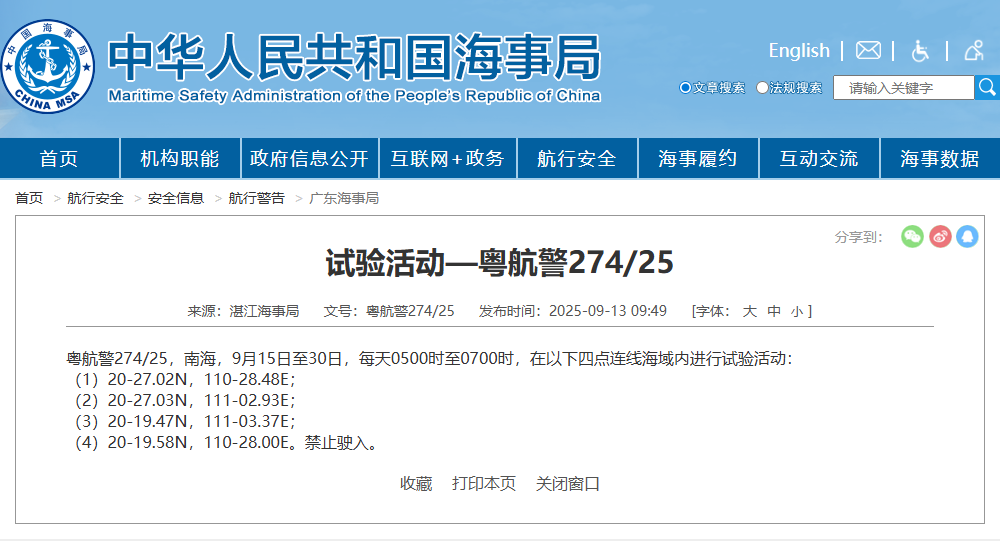Open the envelope mail icon
1000x541 pixels.
pos(868,50)
